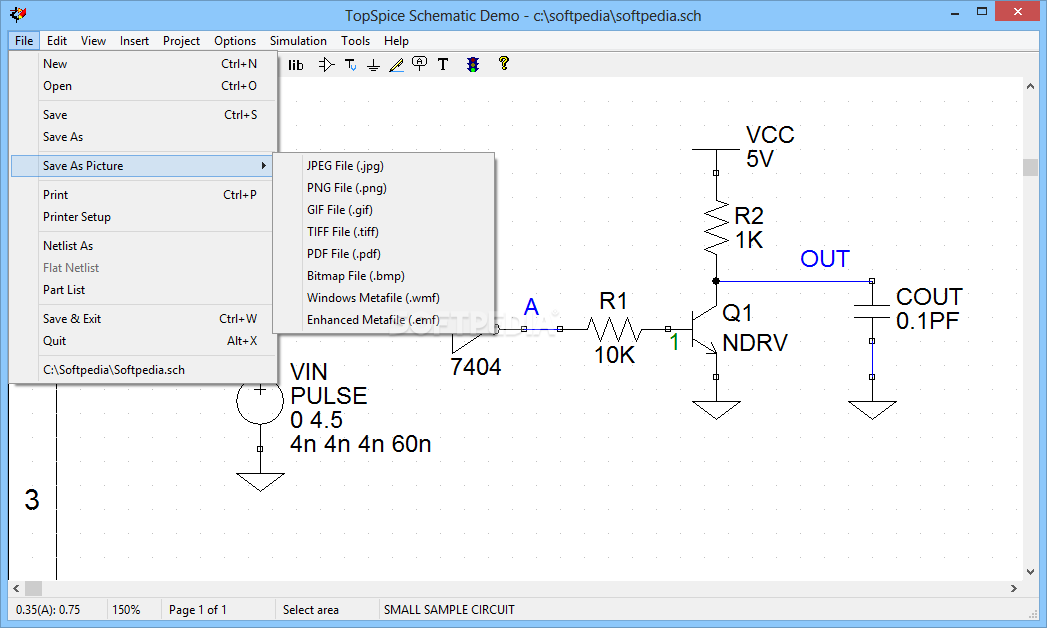Export as Windows Metafile (.wmf)

pyautogui.click(x=383, y=298)
